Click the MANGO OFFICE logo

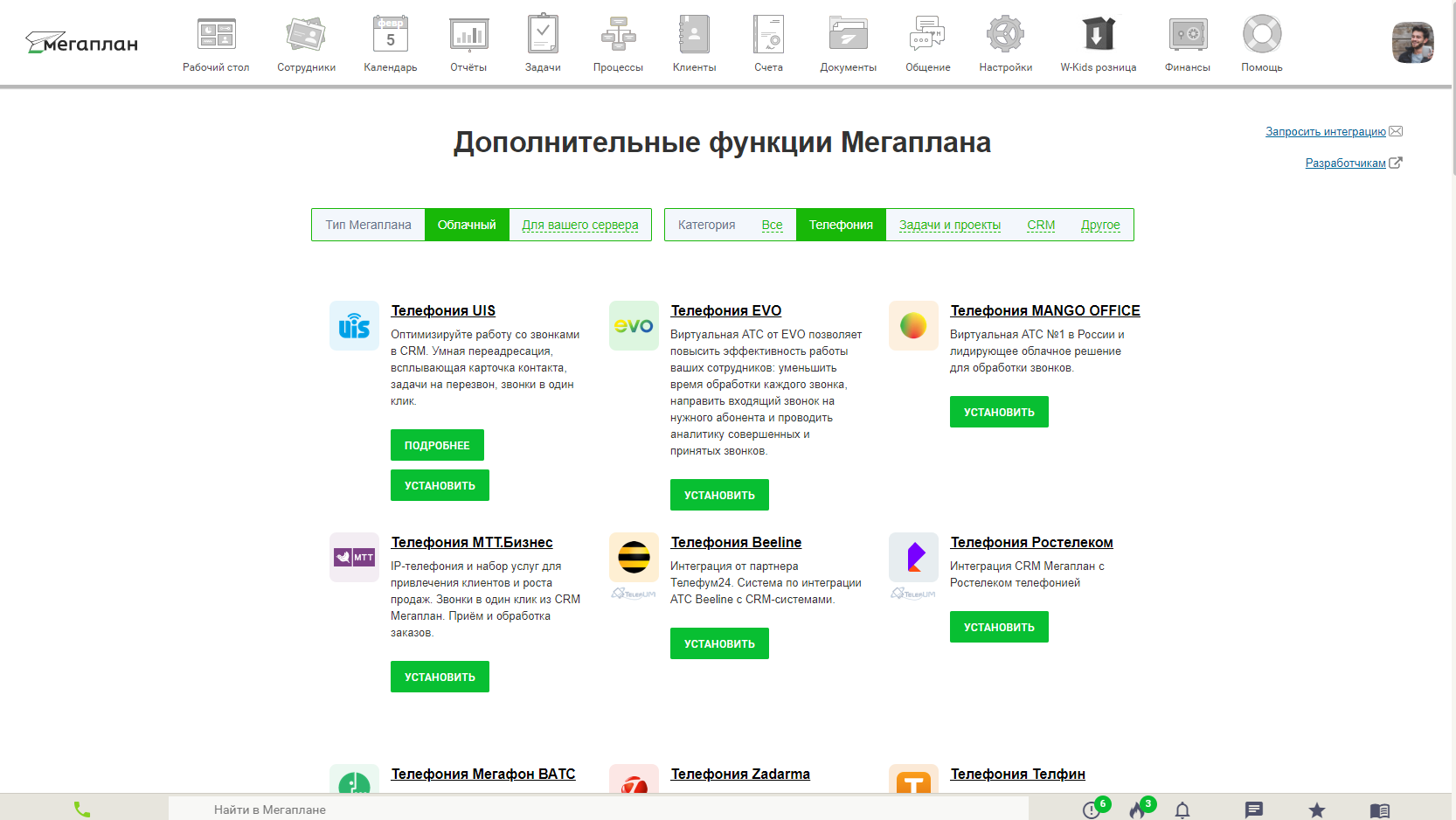[913, 325]
